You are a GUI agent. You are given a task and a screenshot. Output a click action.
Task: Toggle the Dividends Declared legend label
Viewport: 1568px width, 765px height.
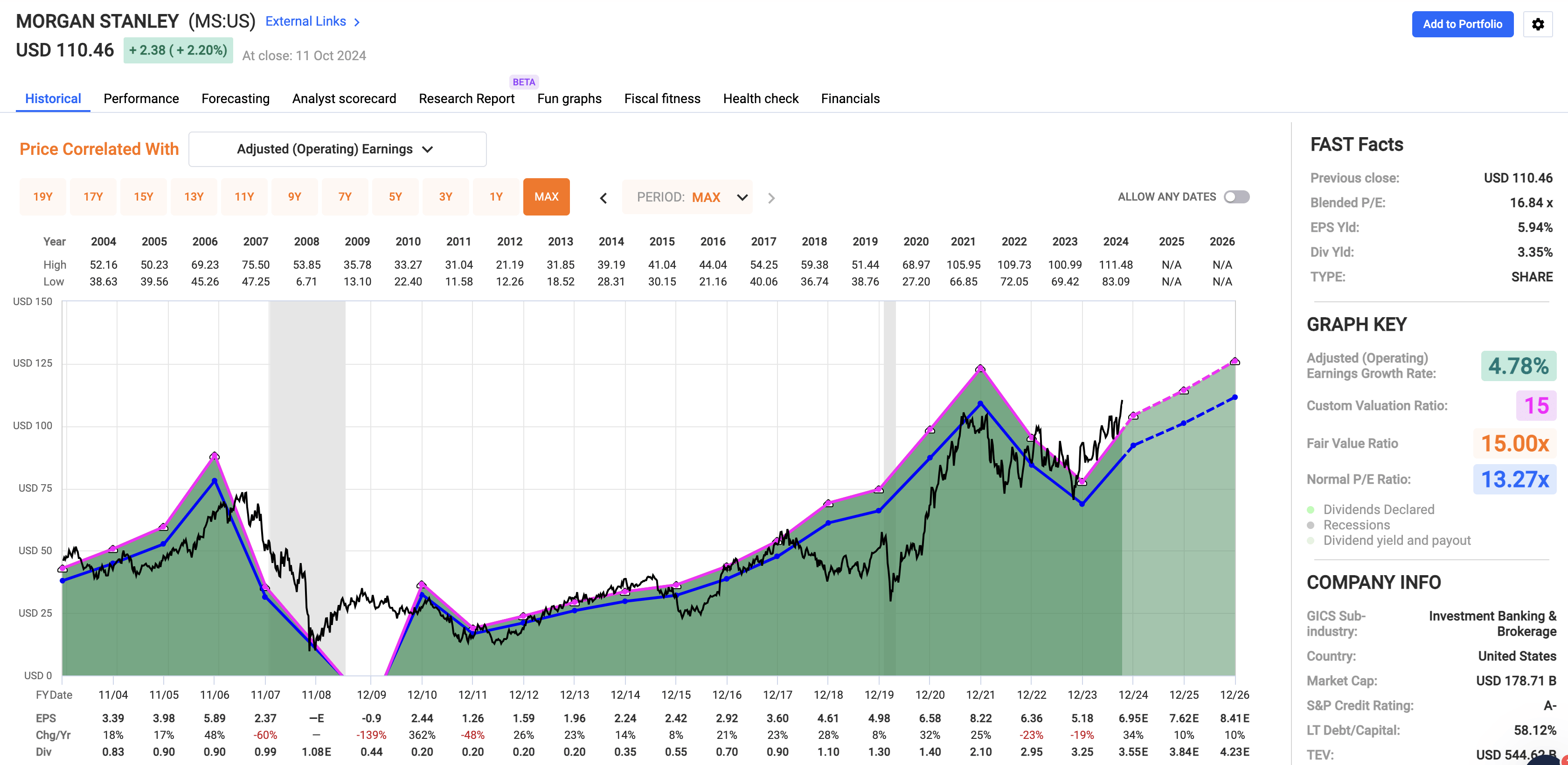coord(1378,509)
